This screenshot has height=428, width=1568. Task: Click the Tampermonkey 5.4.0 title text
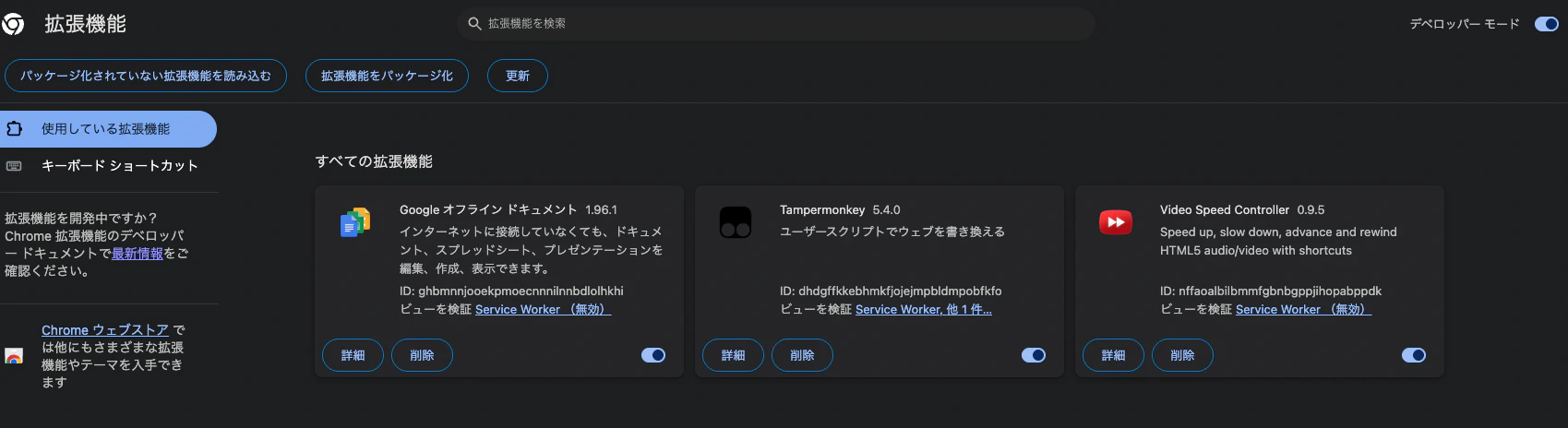pos(840,210)
